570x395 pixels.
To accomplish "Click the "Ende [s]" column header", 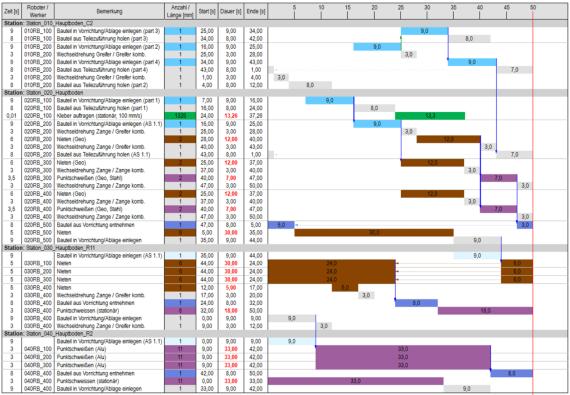I will (256, 11).
